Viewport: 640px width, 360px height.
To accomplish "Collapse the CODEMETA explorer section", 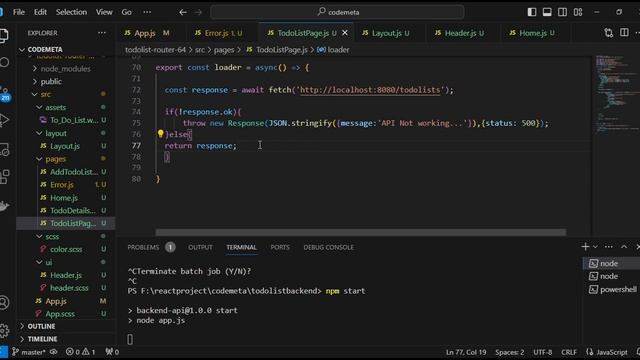I will click(x=45, y=50).
